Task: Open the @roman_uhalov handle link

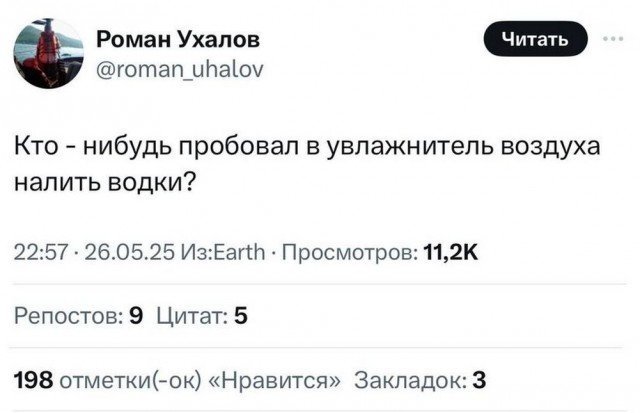Action: [x=180, y=69]
